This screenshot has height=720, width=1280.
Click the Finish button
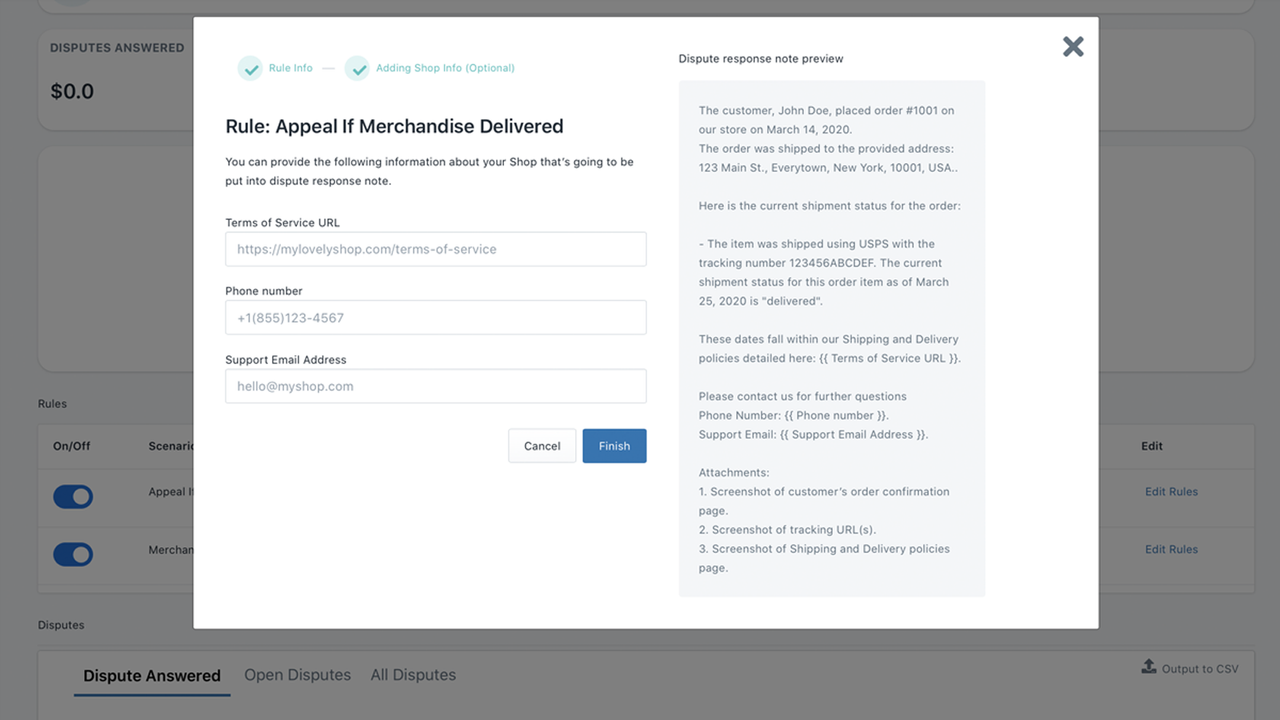(x=614, y=445)
